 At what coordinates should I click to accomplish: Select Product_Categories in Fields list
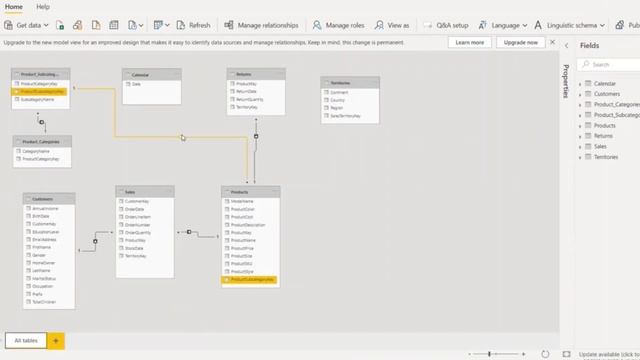[616, 104]
